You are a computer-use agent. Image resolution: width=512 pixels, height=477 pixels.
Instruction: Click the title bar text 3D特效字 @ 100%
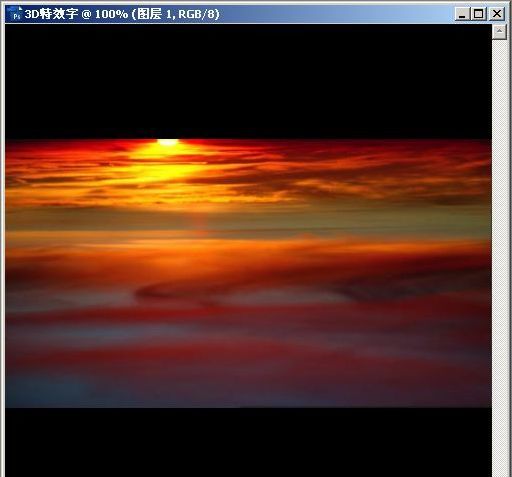(x=76, y=14)
